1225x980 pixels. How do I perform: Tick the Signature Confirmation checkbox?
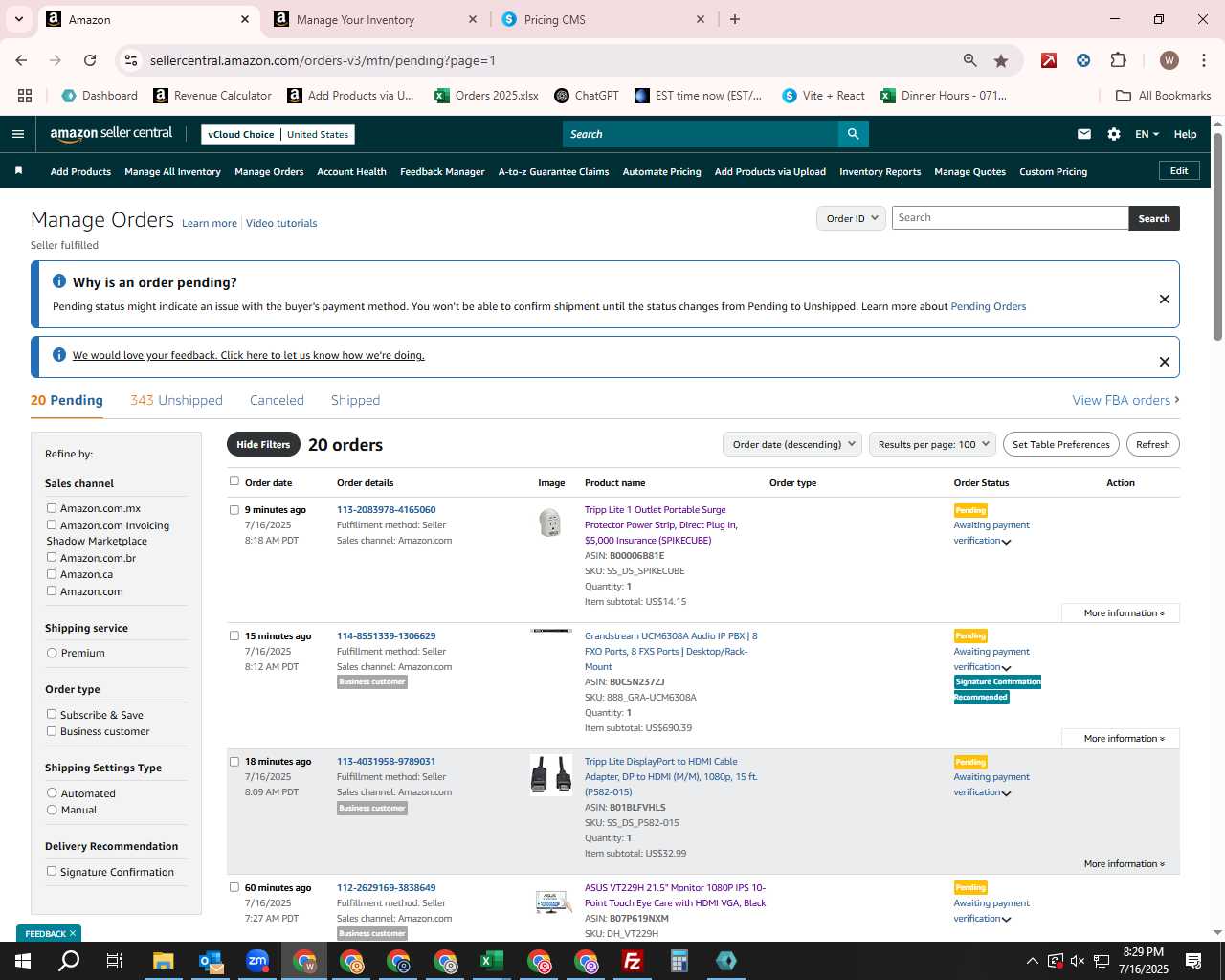pos(52,871)
